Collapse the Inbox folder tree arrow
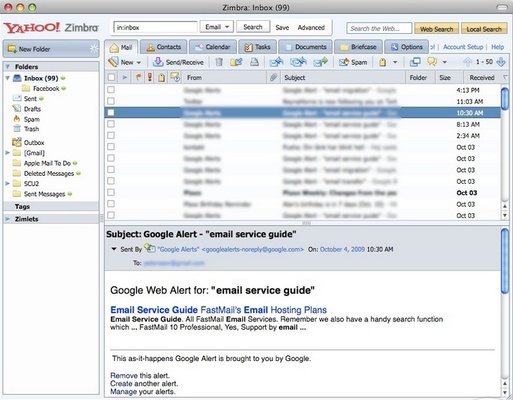Image resolution: width=513 pixels, height=400 pixels. pos(8,78)
